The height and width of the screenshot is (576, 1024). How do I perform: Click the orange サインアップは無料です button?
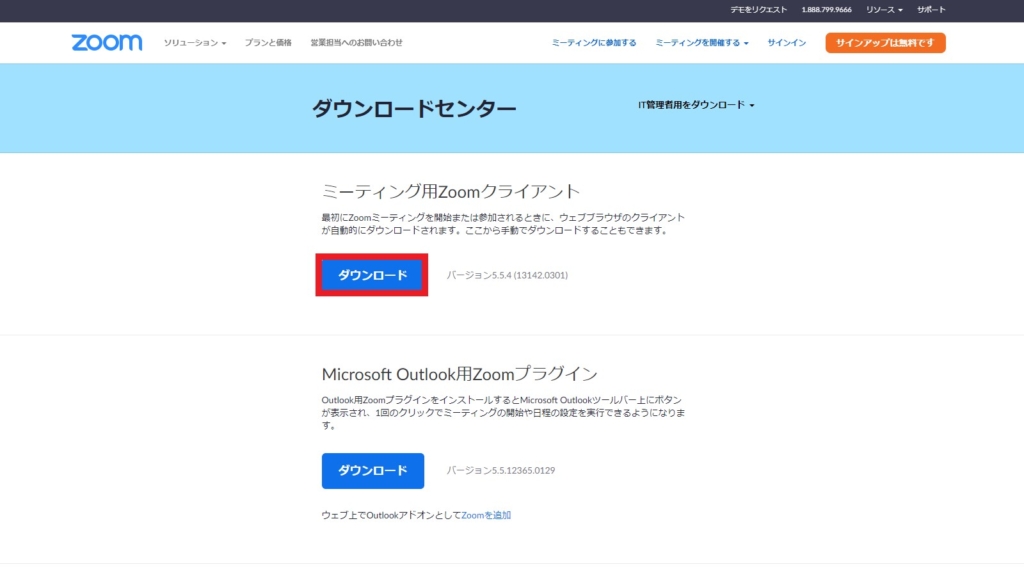pyautogui.click(x=885, y=42)
